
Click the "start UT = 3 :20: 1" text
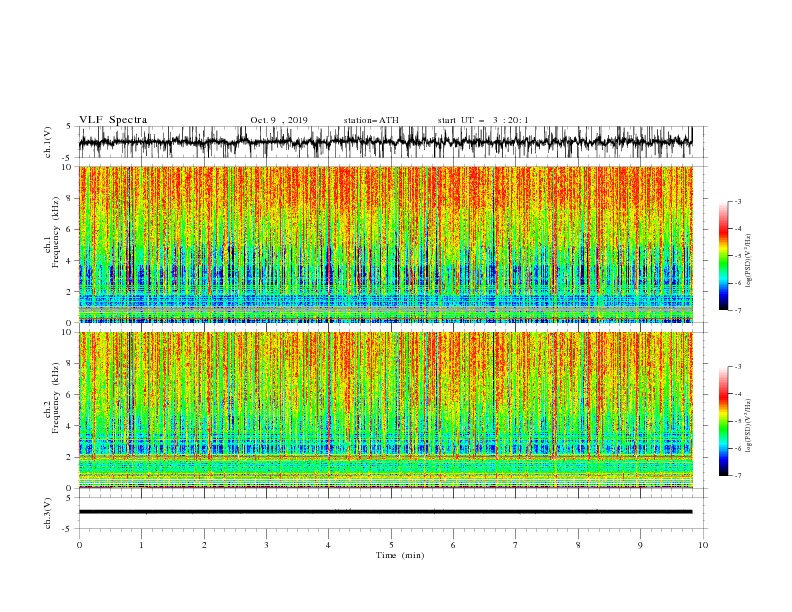pos(483,120)
